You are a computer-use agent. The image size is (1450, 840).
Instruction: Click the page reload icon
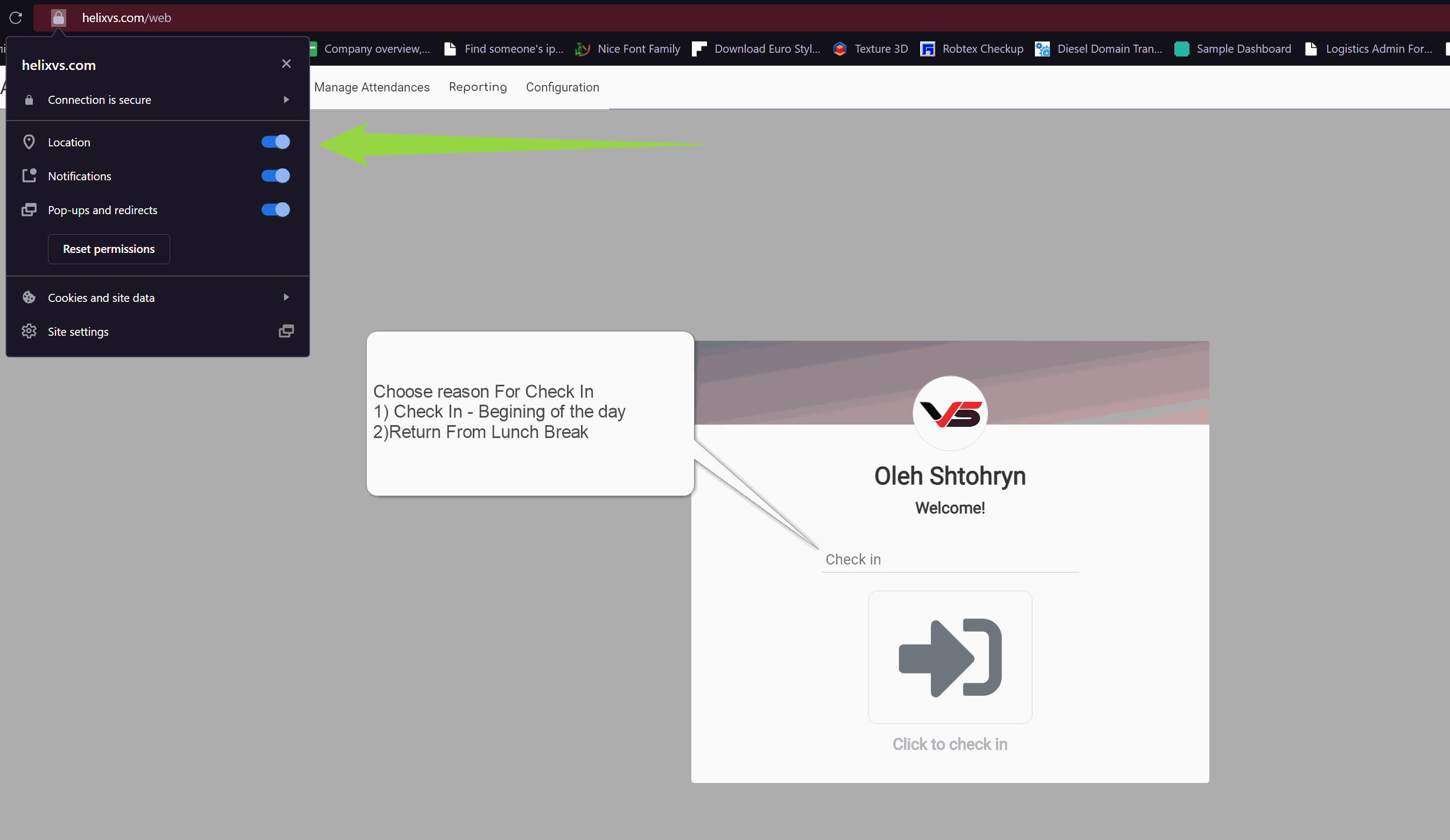[16, 18]
